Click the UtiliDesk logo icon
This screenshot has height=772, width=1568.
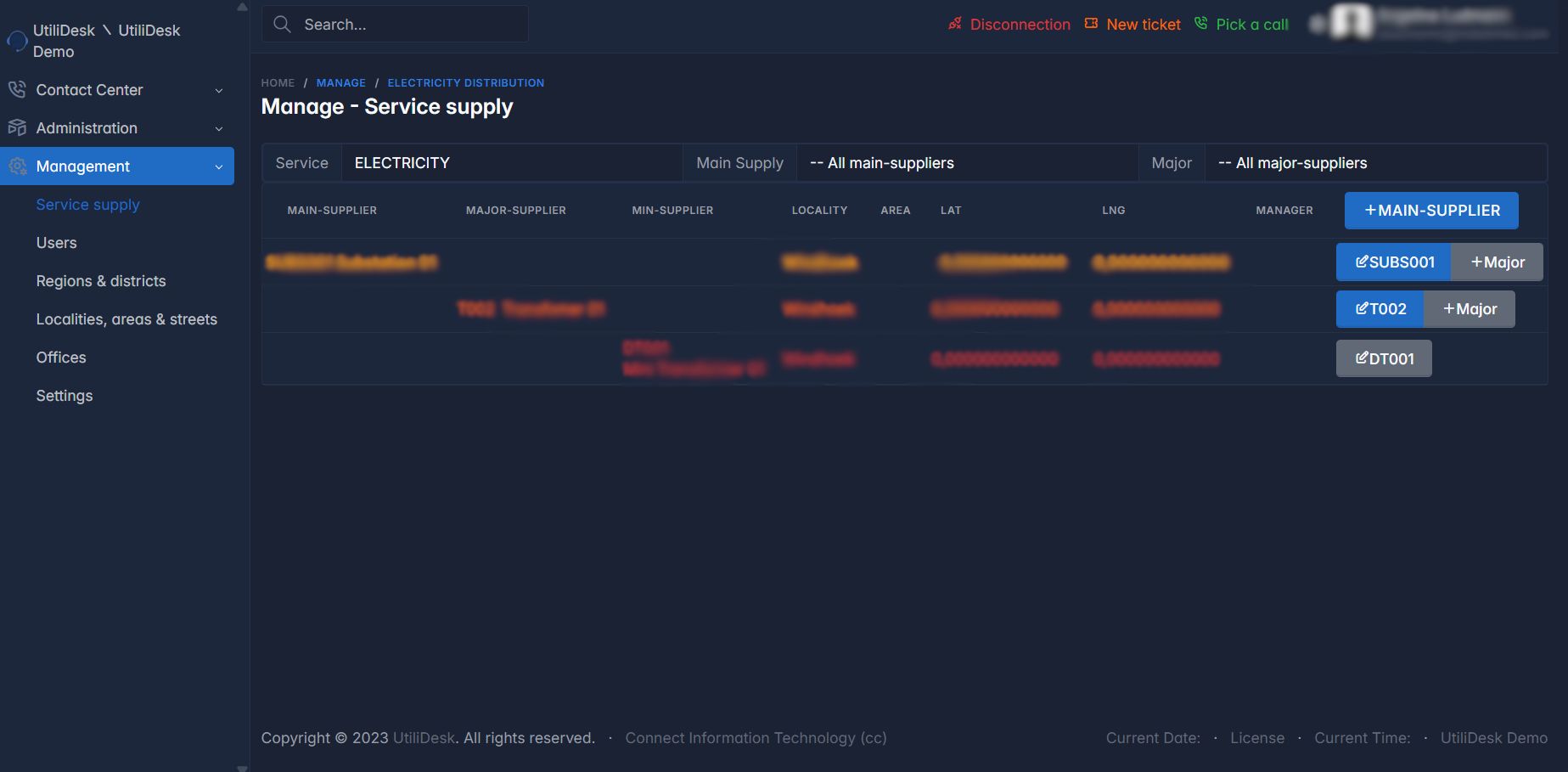tap(17, 41)
